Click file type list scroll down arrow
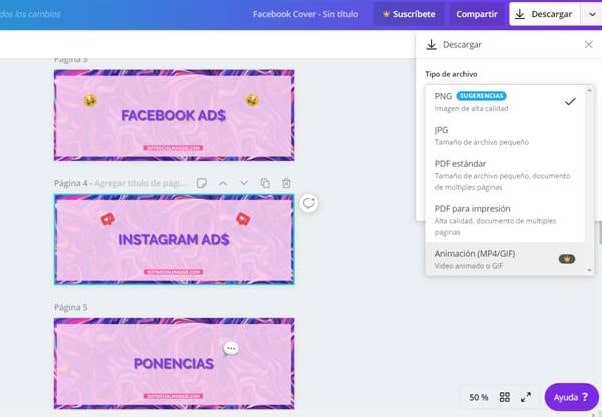602x417 pixels. pyautogui.click(x=589, y=270)
